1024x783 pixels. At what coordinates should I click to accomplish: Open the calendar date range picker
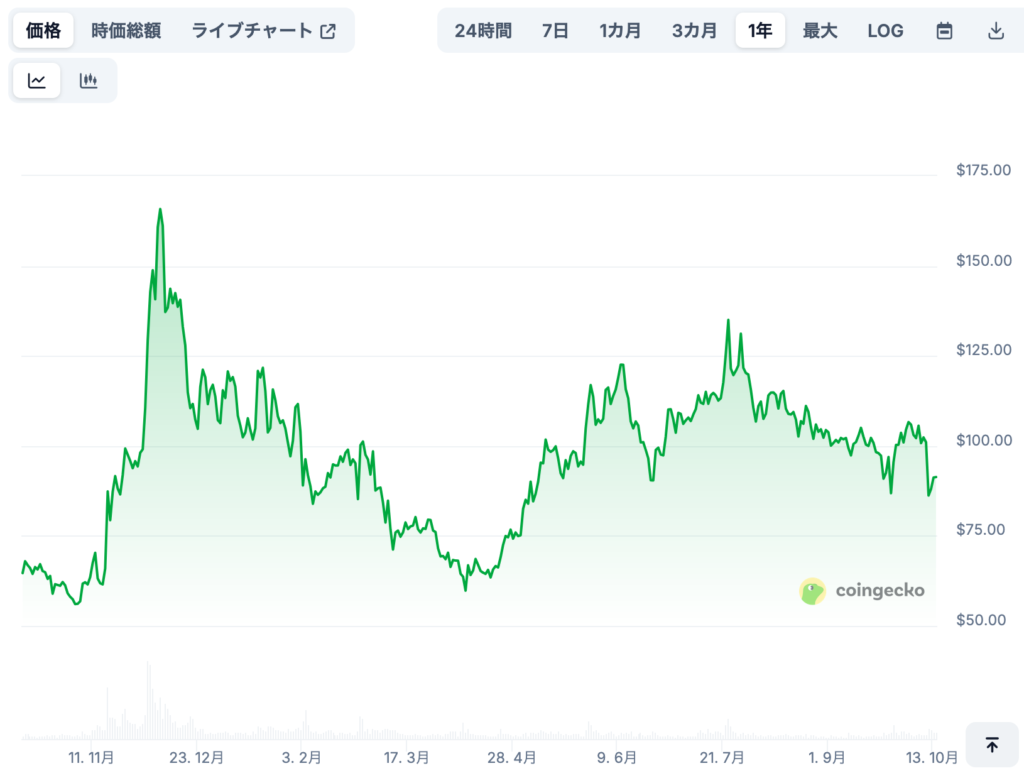[x=944, y=31]
